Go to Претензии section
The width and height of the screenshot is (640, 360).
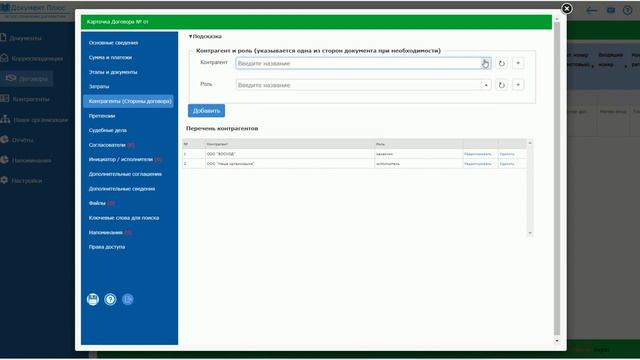(x=102, y=116)
